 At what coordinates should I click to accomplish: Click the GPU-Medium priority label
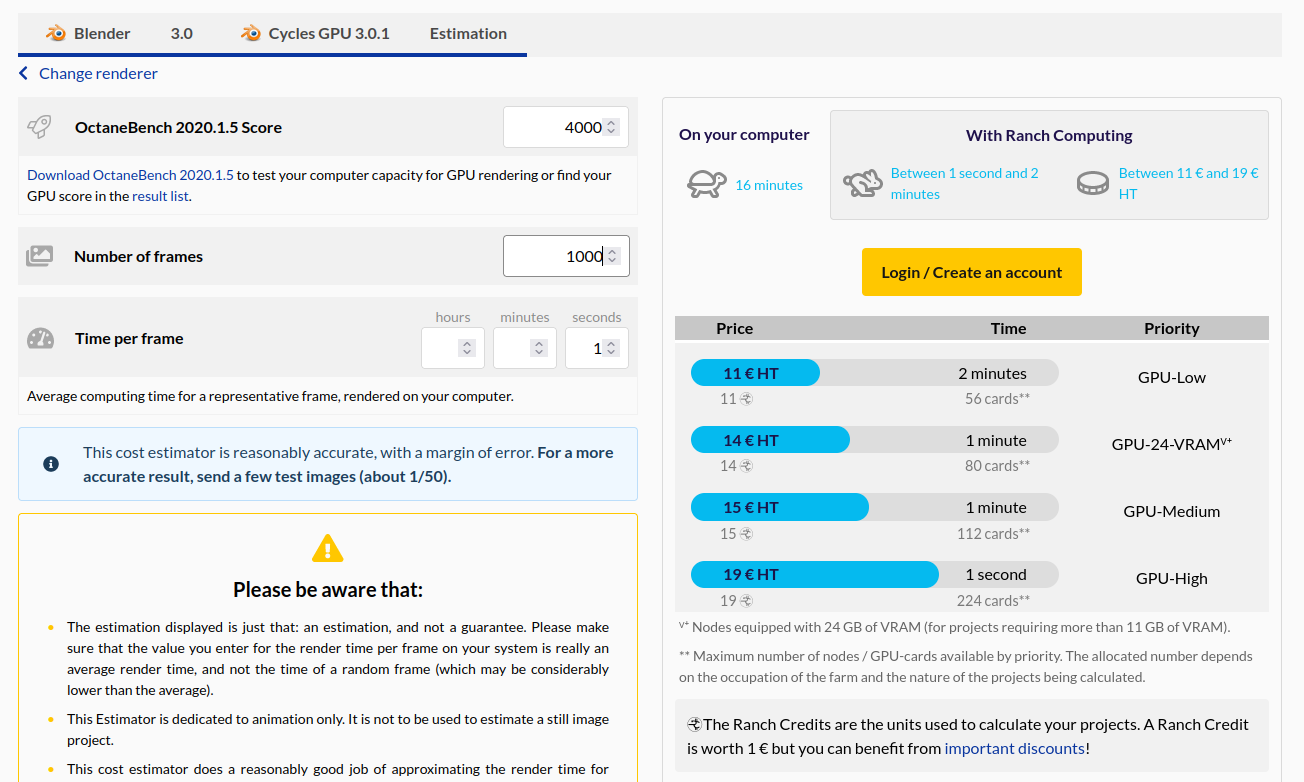1172,511
